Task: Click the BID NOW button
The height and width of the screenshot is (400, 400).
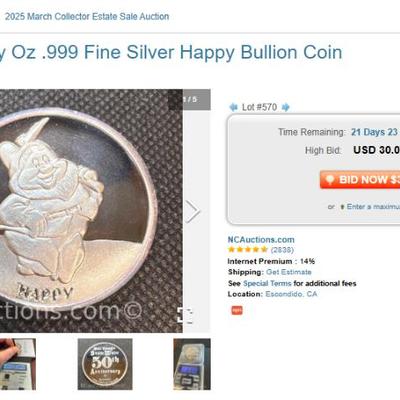Action: click(x=360, y=180)
